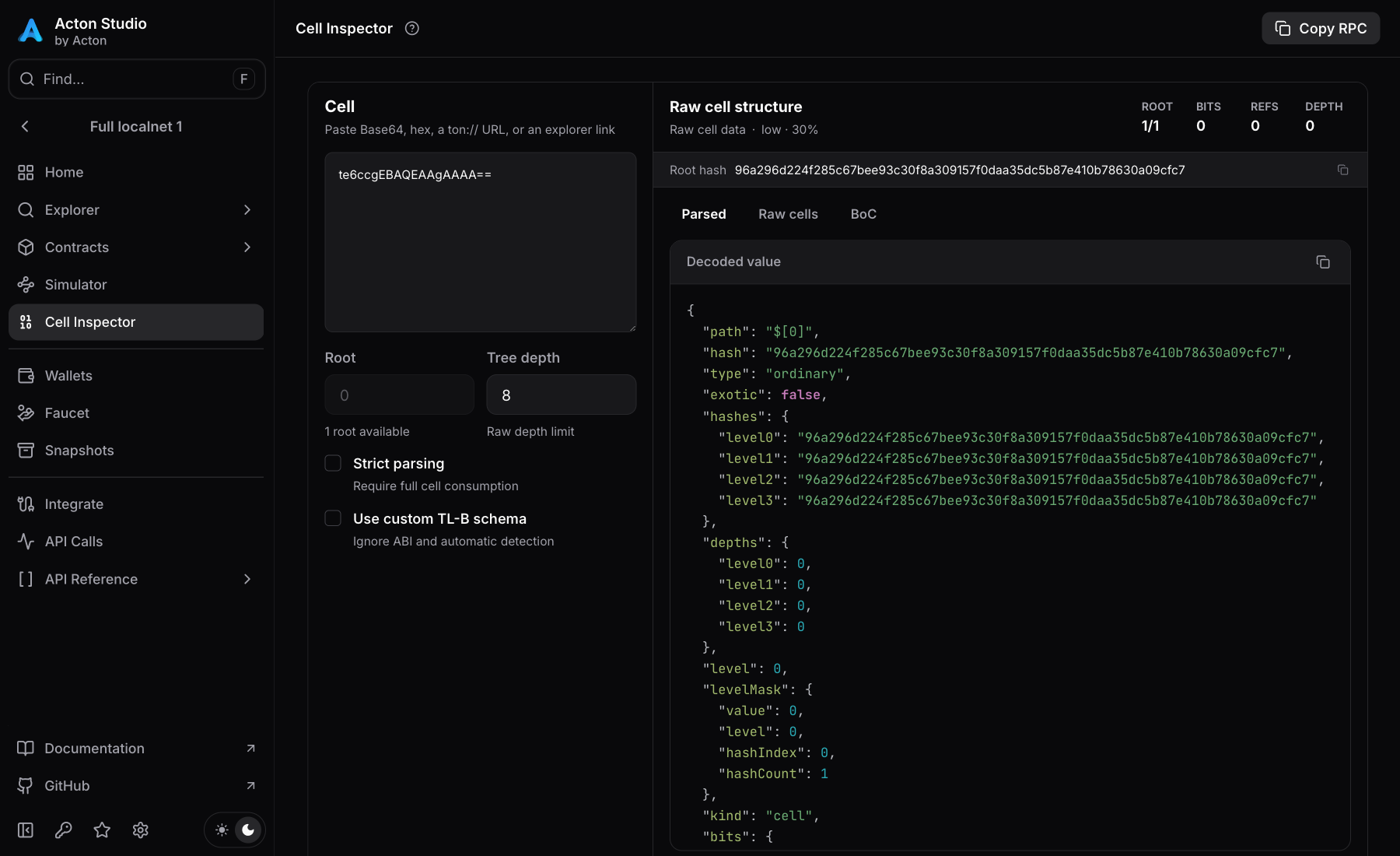Viewport: 1400px width, 856px height.
Task: Expand the API Reference submenu chevron
Action: pos(247,578)
